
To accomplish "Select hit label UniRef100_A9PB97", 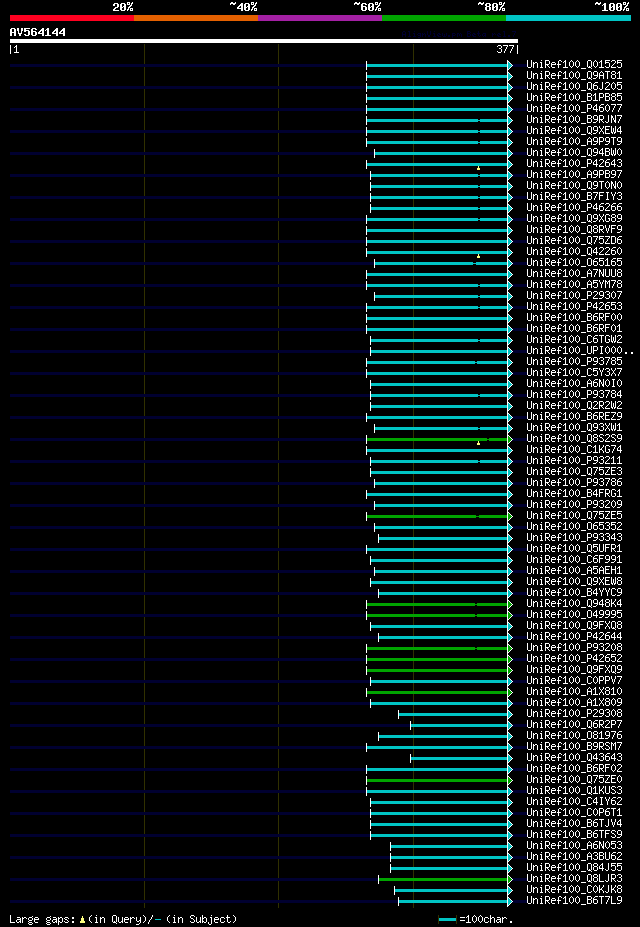I will pos(574,174).
